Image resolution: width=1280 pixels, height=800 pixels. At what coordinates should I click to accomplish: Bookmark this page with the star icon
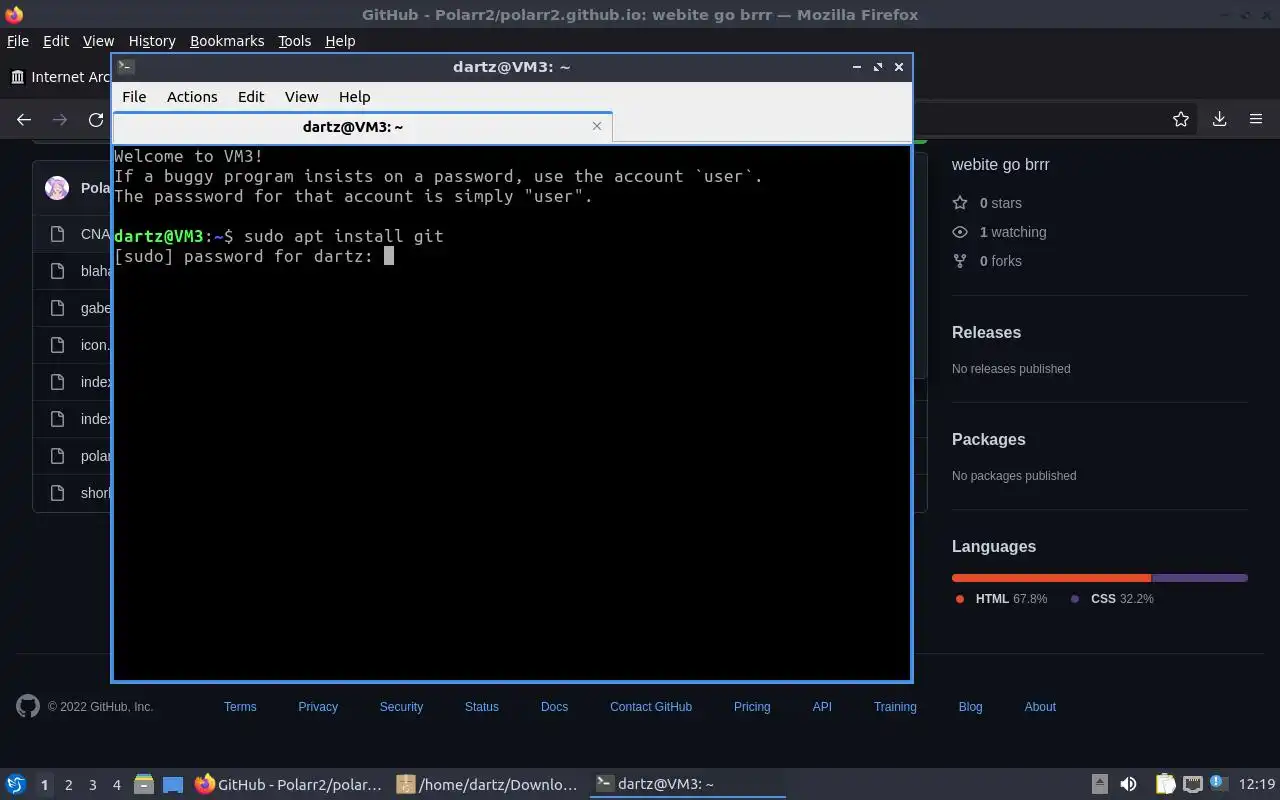point(1181,119)
